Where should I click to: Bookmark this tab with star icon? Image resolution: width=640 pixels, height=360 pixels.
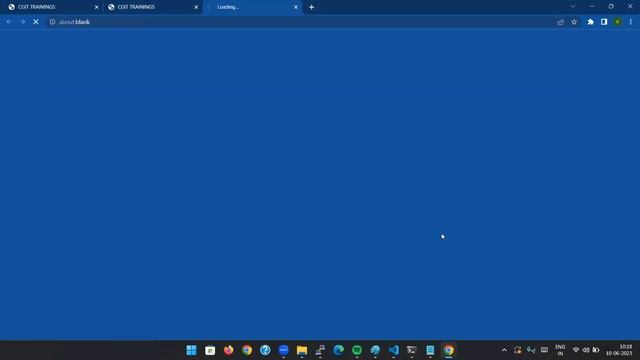point(574,22)
